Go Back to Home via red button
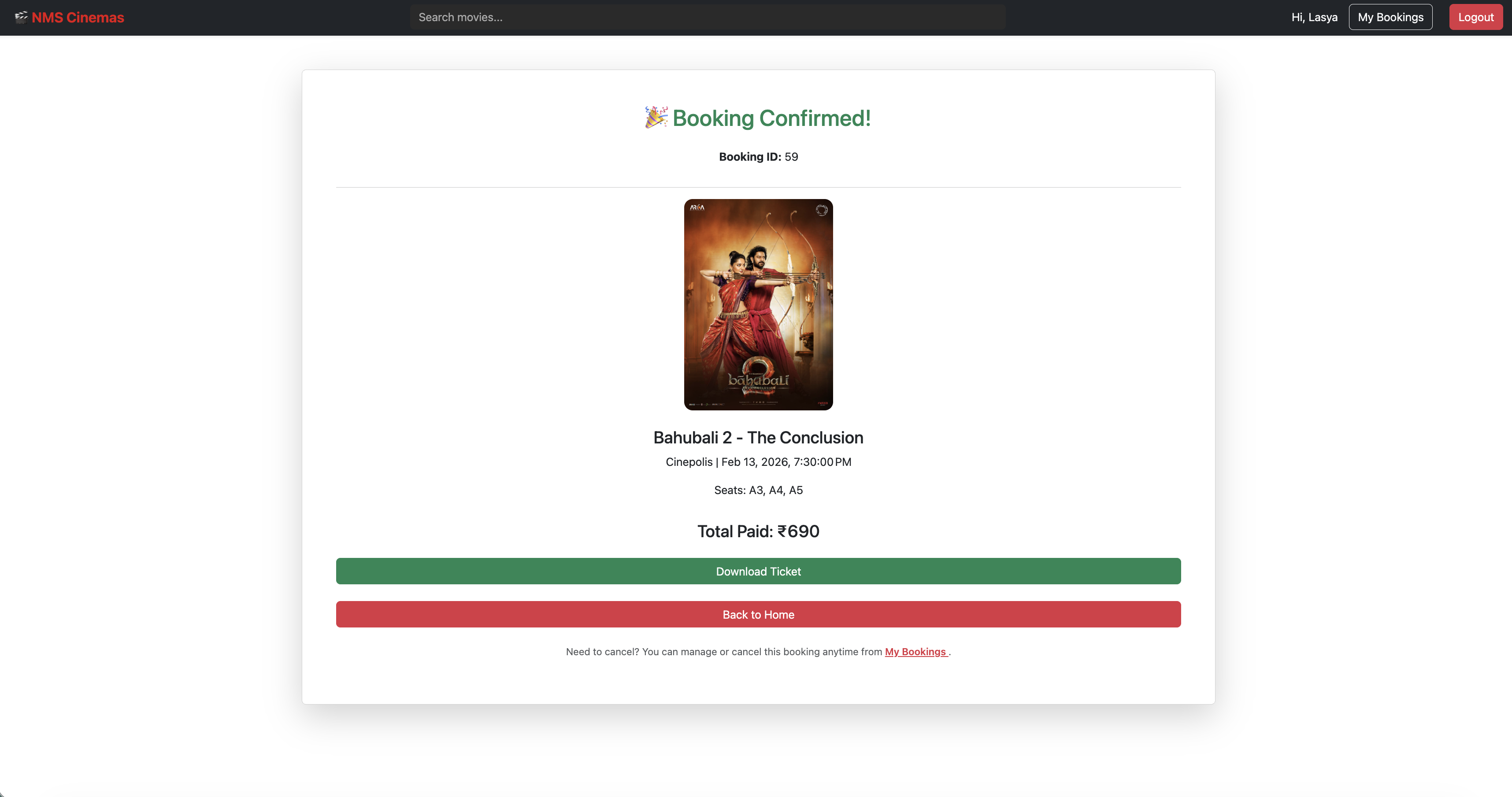Viewport: 1512px width, 797px height. point(758,615)
